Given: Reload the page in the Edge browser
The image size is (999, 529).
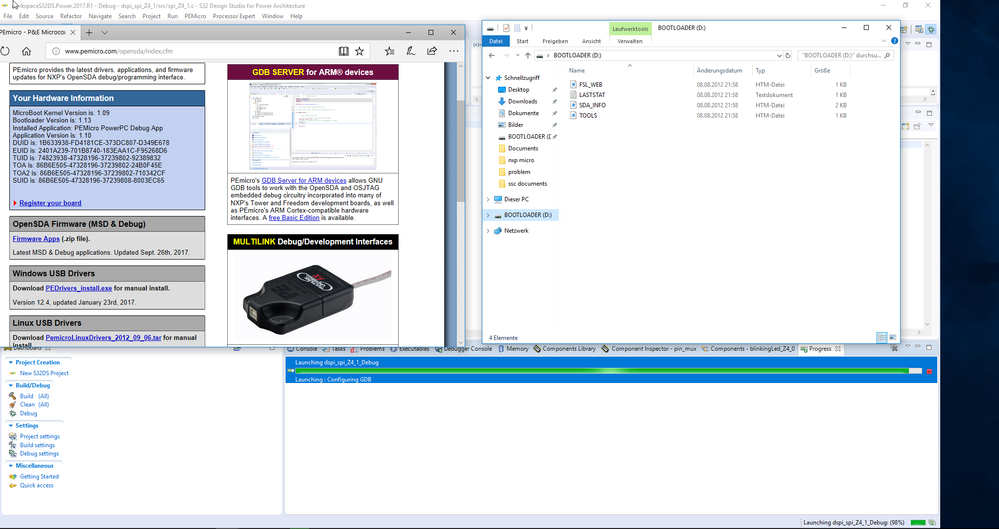Looking at the screenshot, I should pos(4,51).
